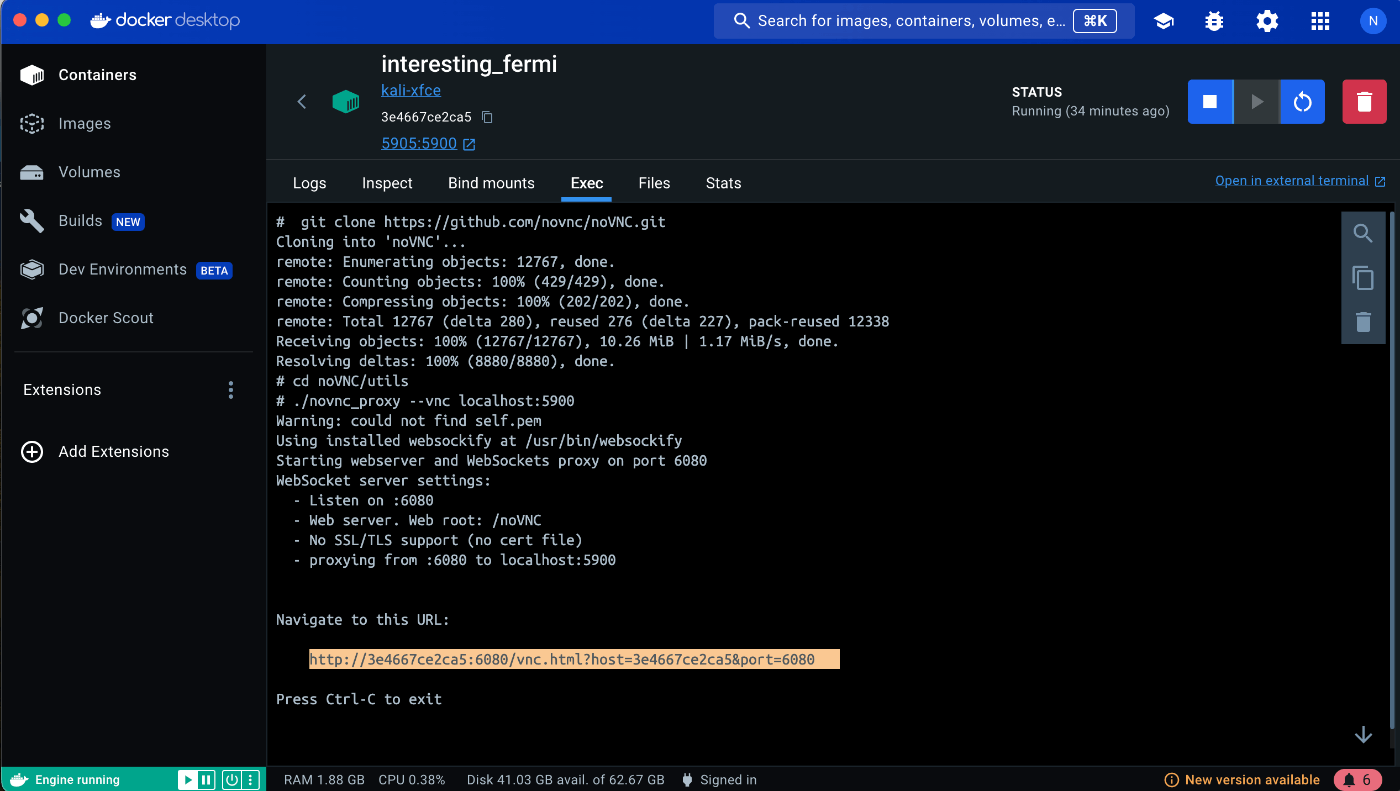Jump to bottom of terminal output

point(1363,735)
